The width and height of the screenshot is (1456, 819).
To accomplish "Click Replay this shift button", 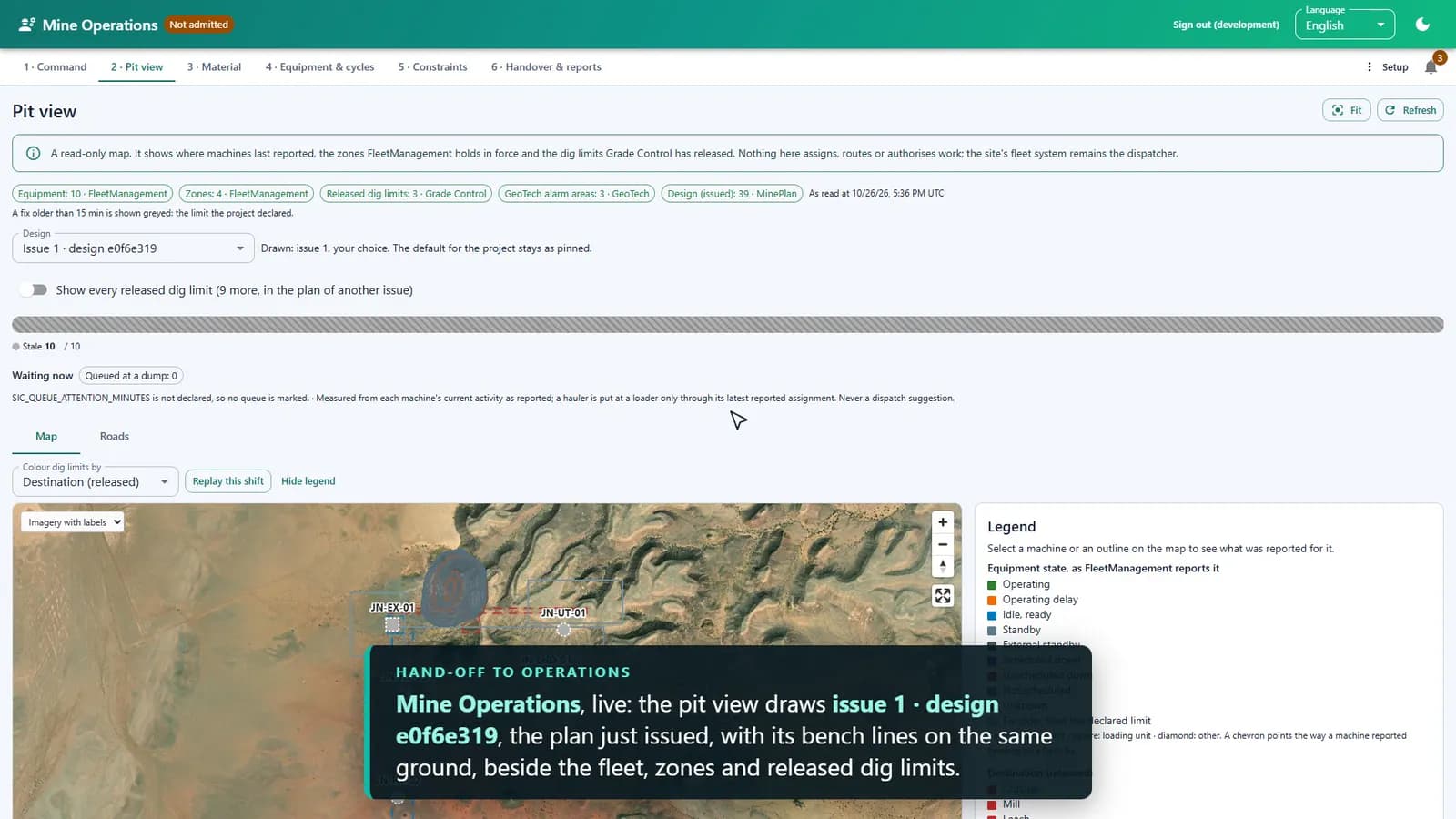I will point(228,481).
